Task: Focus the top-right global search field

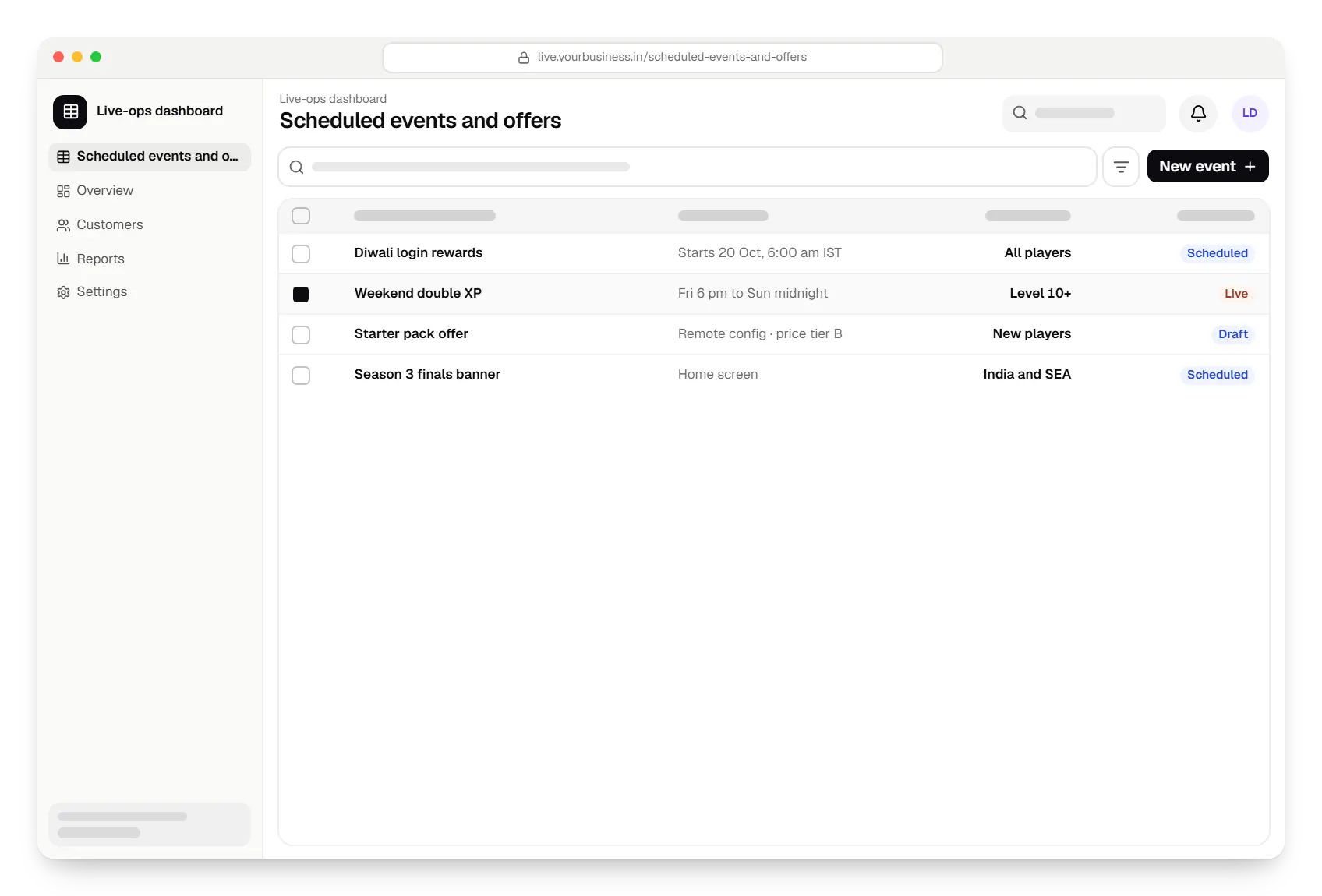Action: (x=1083, y=114)
